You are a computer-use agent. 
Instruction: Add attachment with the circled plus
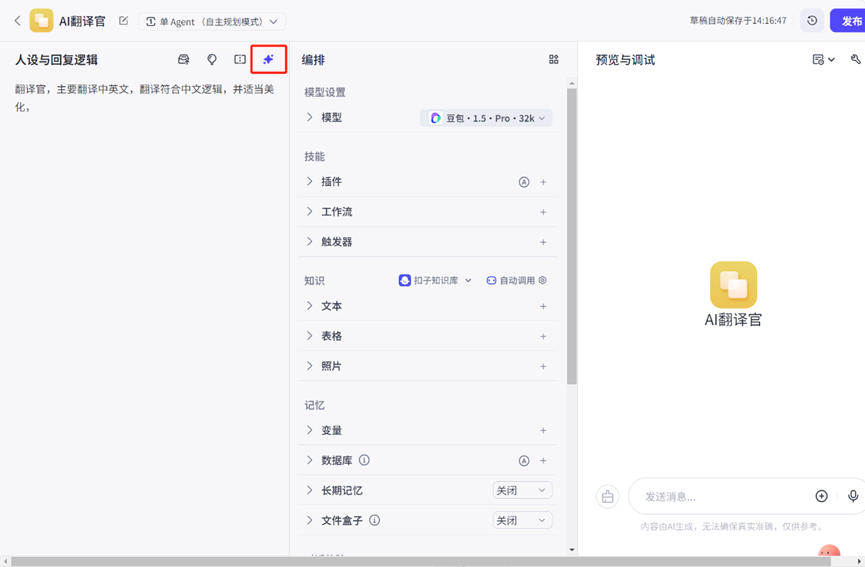pyautogui.click(x=821, y=496)
